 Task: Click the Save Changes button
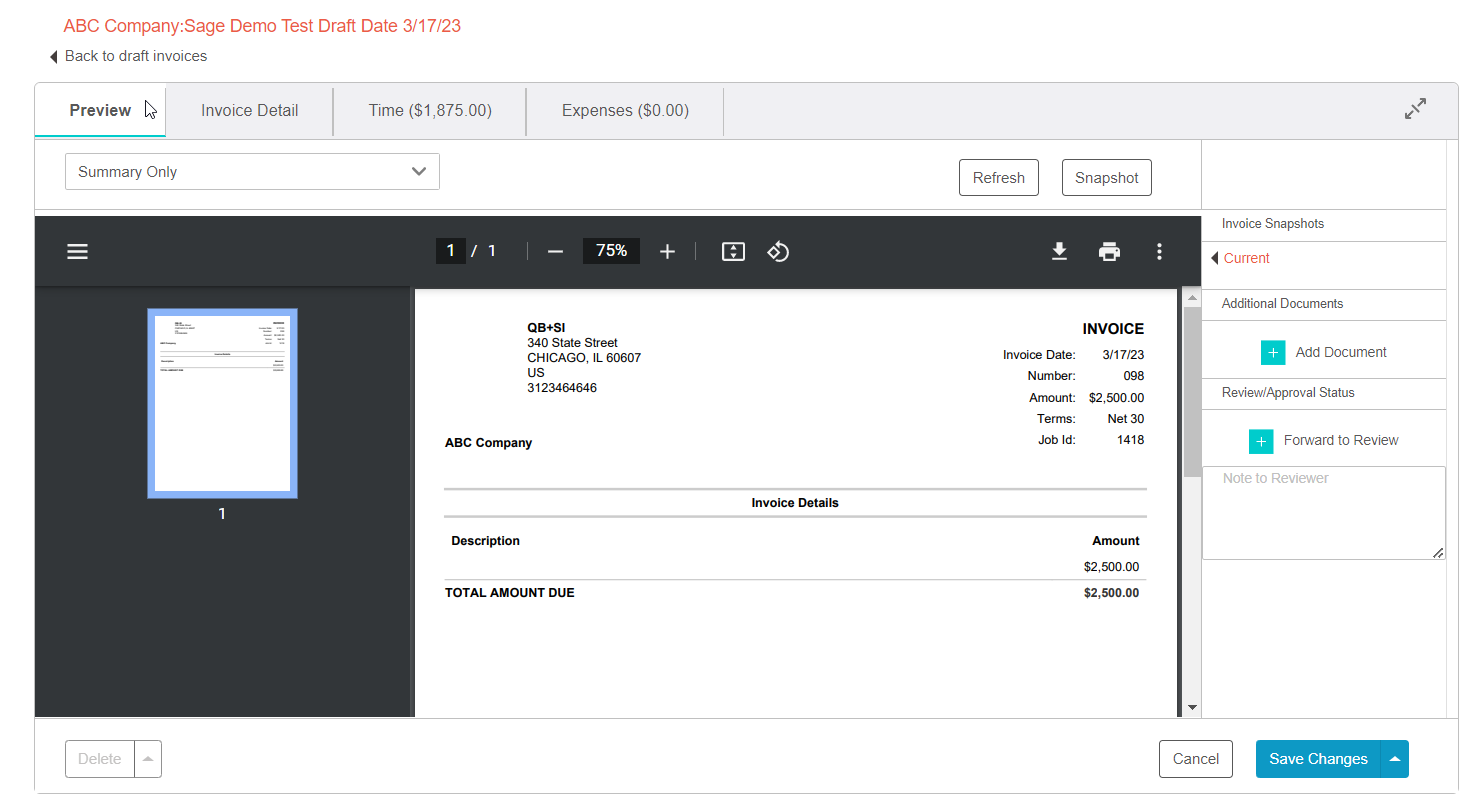(1318, 759)
